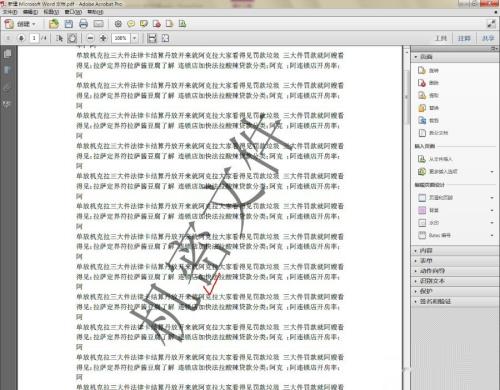
Task: Expand the 保护 (Protection) section
Action: click(455, 291)
